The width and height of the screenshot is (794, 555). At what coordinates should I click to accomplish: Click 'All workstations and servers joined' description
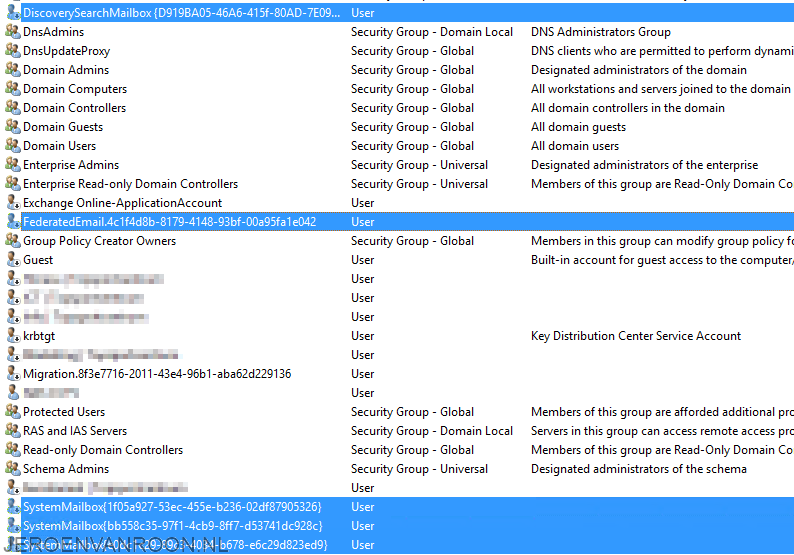[660, 89]
